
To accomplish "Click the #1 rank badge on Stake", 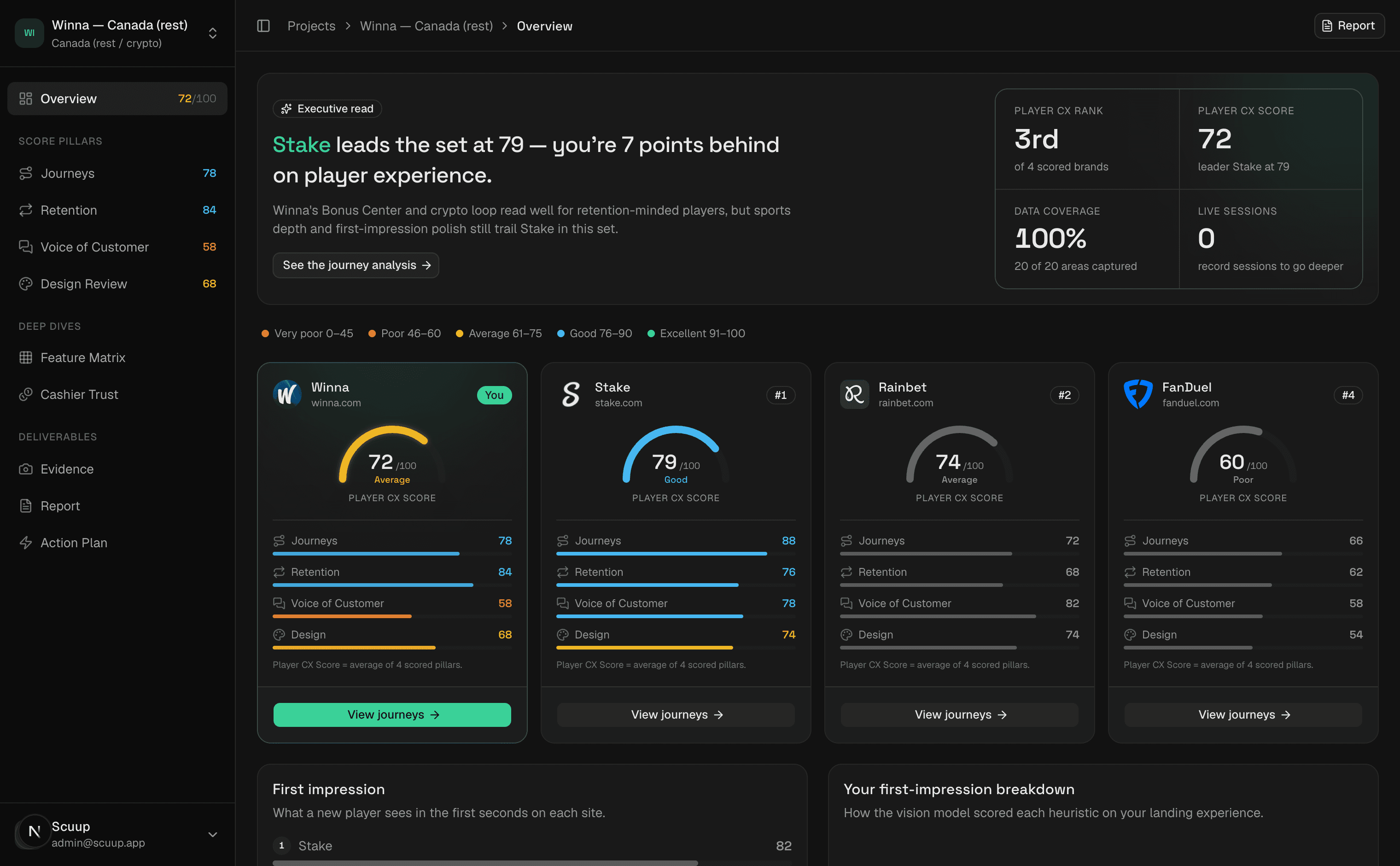I will (781, 395).
